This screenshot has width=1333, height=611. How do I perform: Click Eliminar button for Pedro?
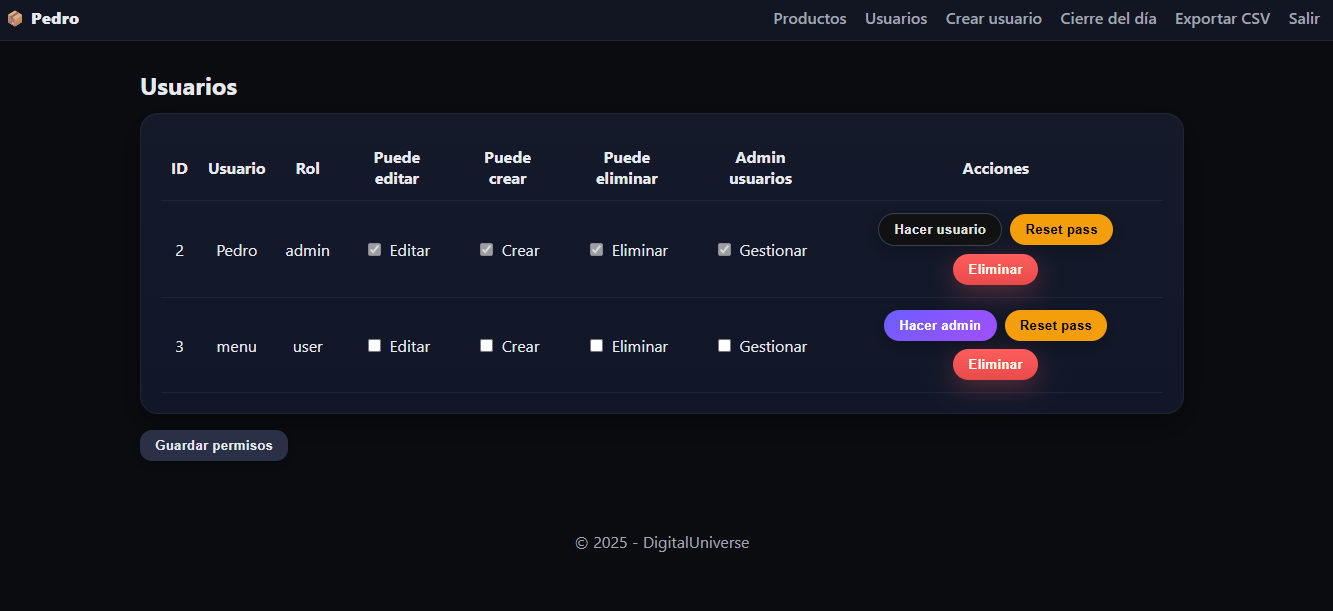995,269
